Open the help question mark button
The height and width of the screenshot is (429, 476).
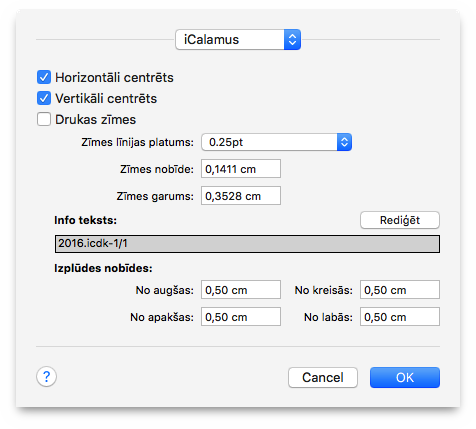(46, 377)
